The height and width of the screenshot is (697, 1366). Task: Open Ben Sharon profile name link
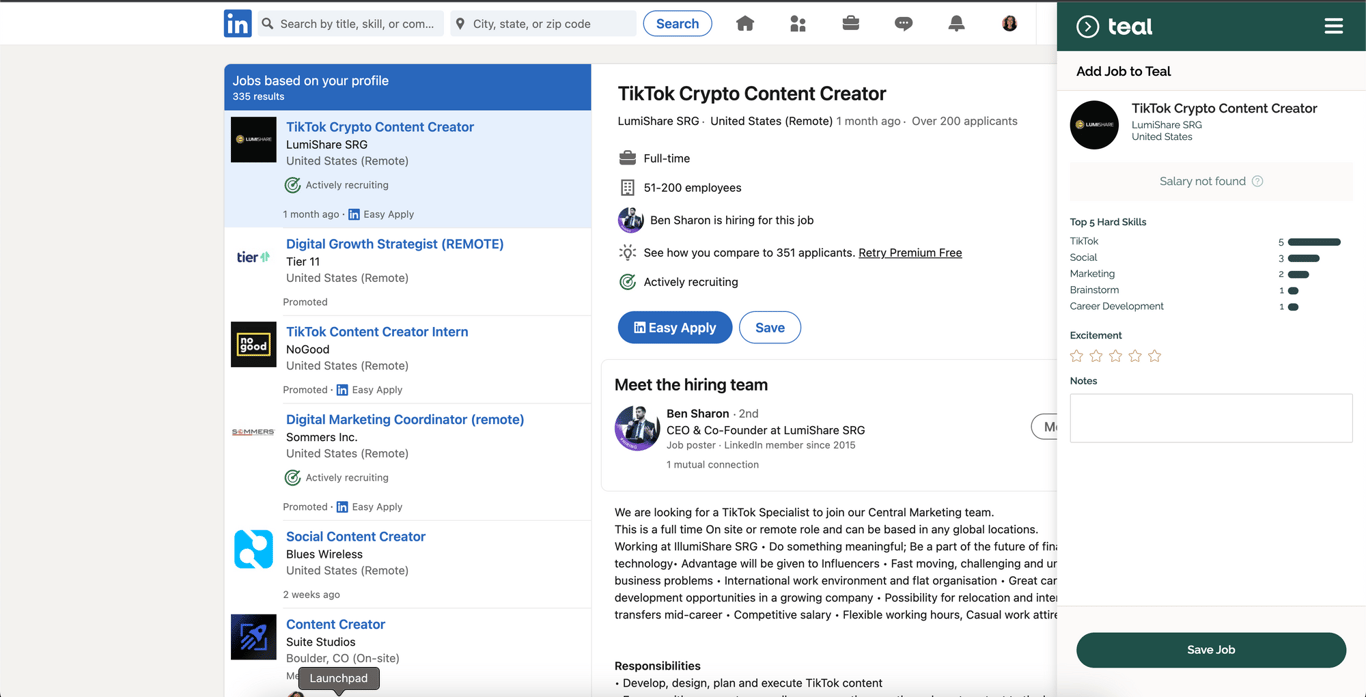point(698,413)
